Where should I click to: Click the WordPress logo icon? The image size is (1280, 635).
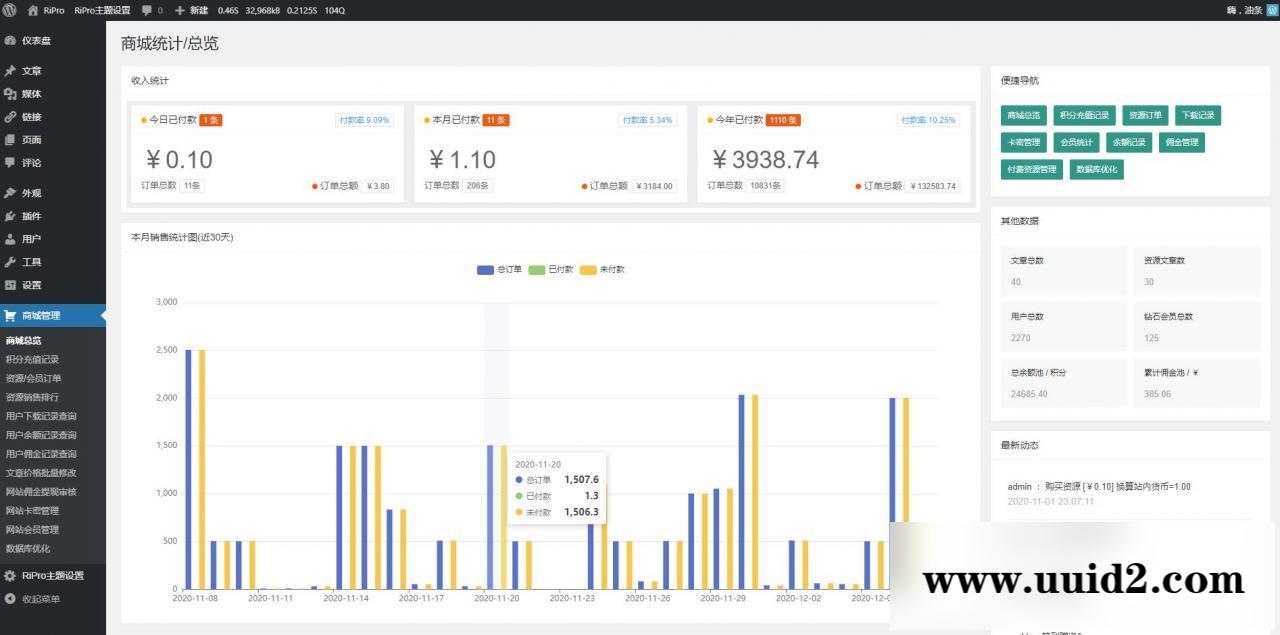[x=9, y=10]
